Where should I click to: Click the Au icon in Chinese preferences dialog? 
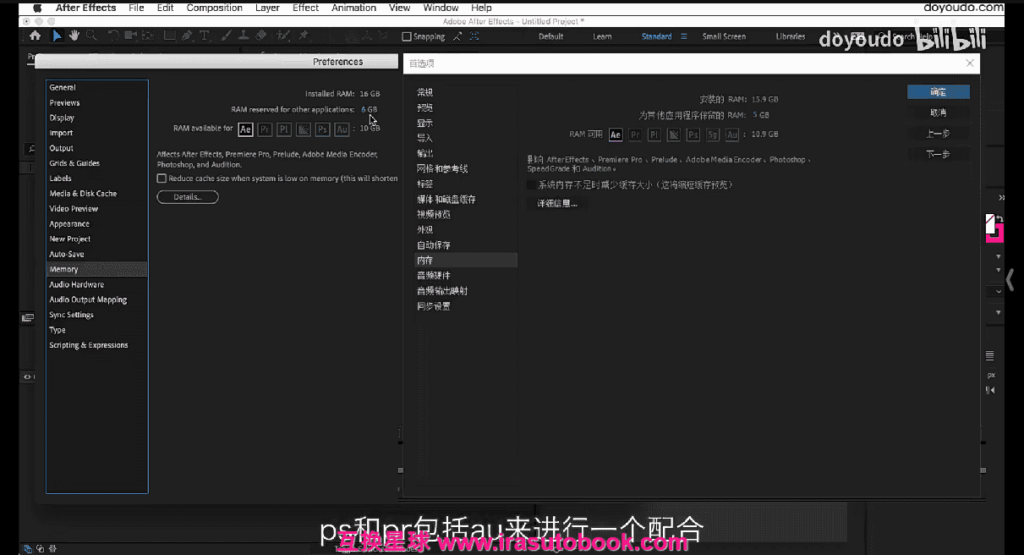click(732, 135)
